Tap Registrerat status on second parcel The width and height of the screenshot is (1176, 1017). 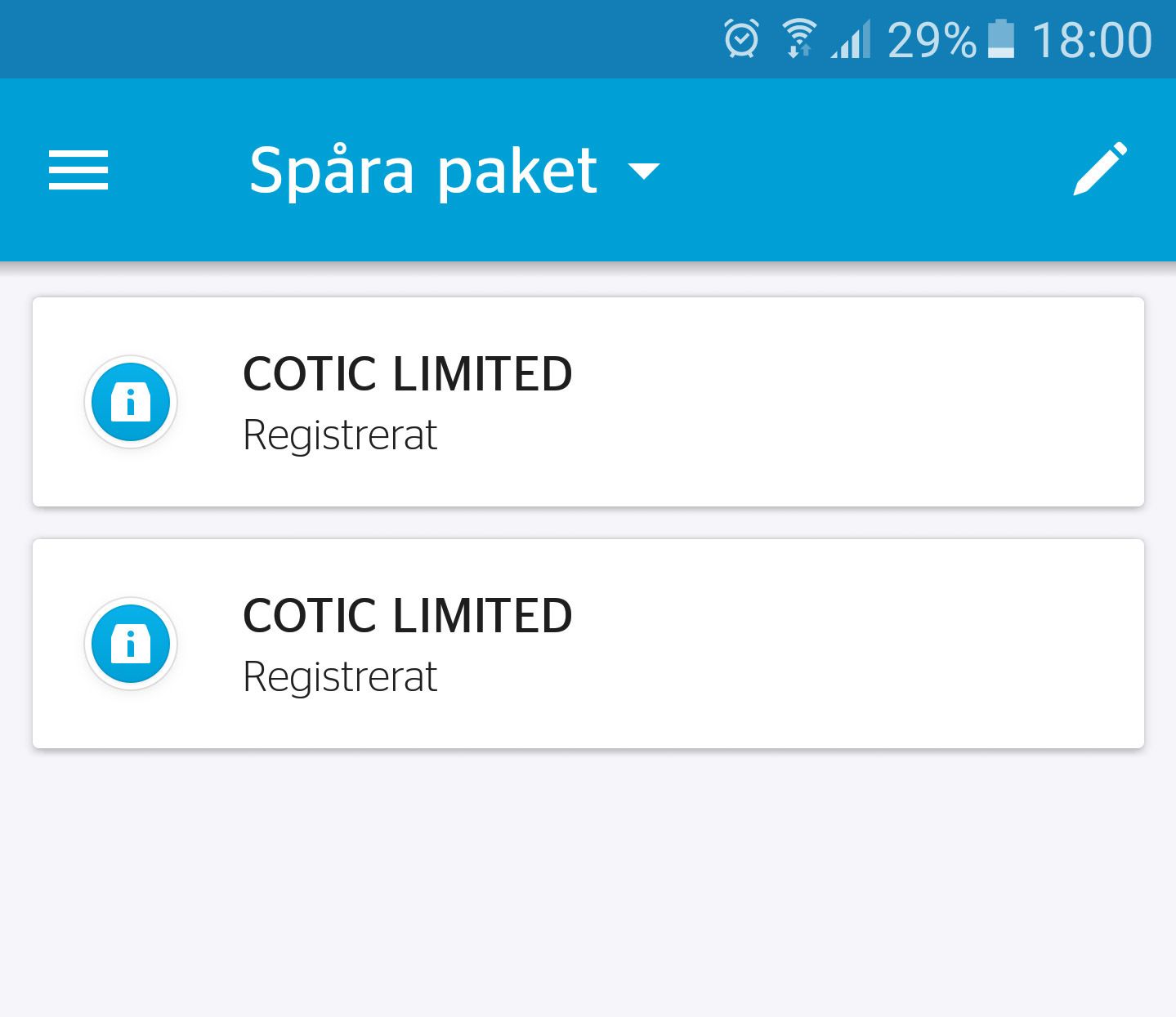[x=340, y=677]
